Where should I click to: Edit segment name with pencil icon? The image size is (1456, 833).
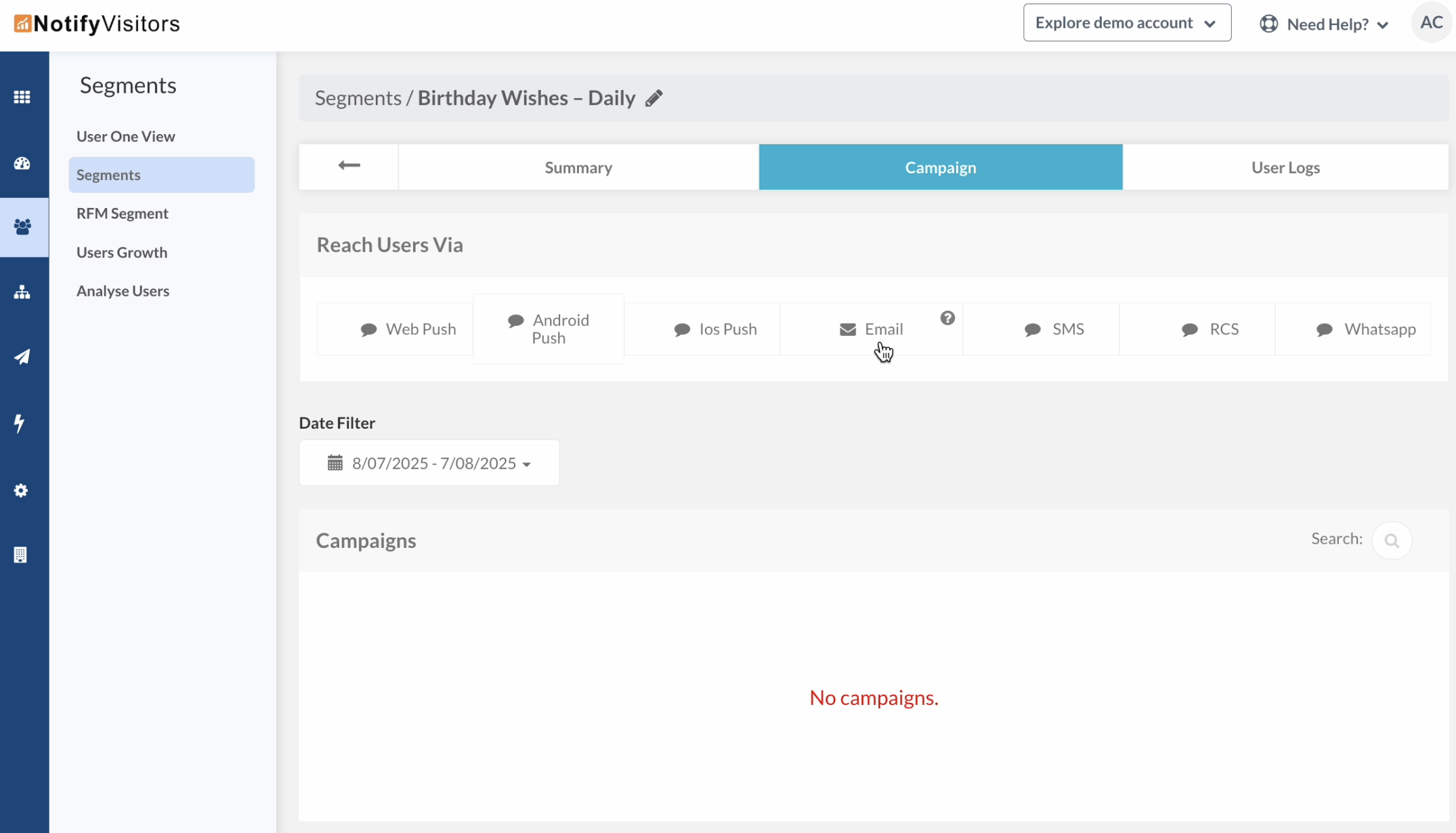point(654,99)
